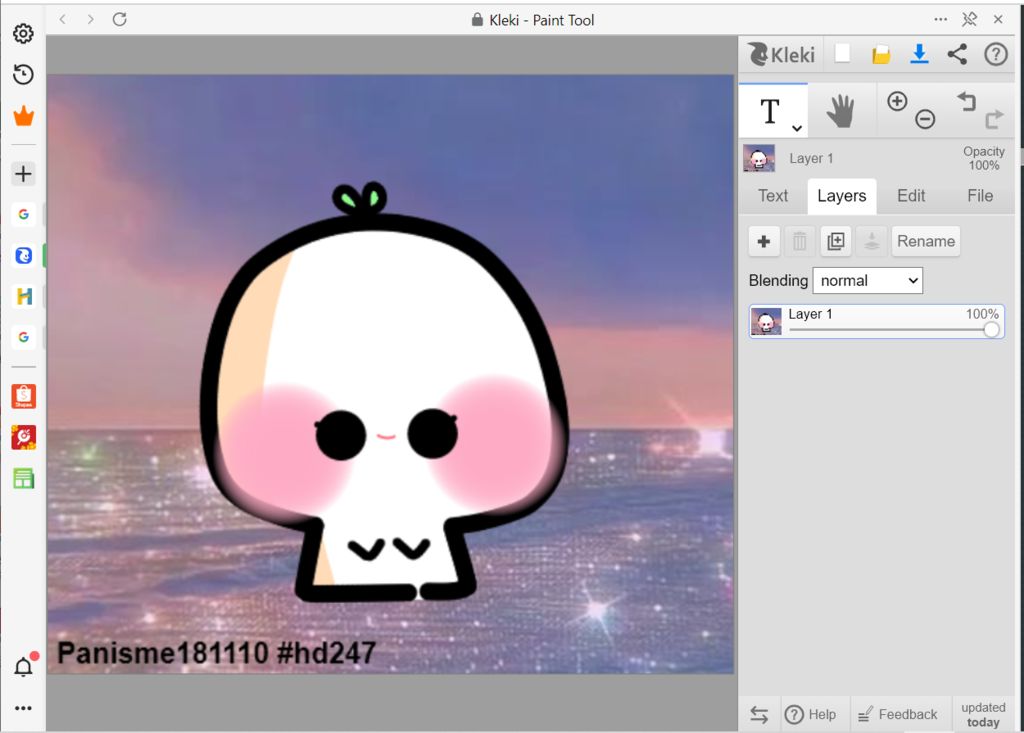This screenshot has height=733, width=1024.
Task: Expand the Text tool chevron menu
Action: 796,128
